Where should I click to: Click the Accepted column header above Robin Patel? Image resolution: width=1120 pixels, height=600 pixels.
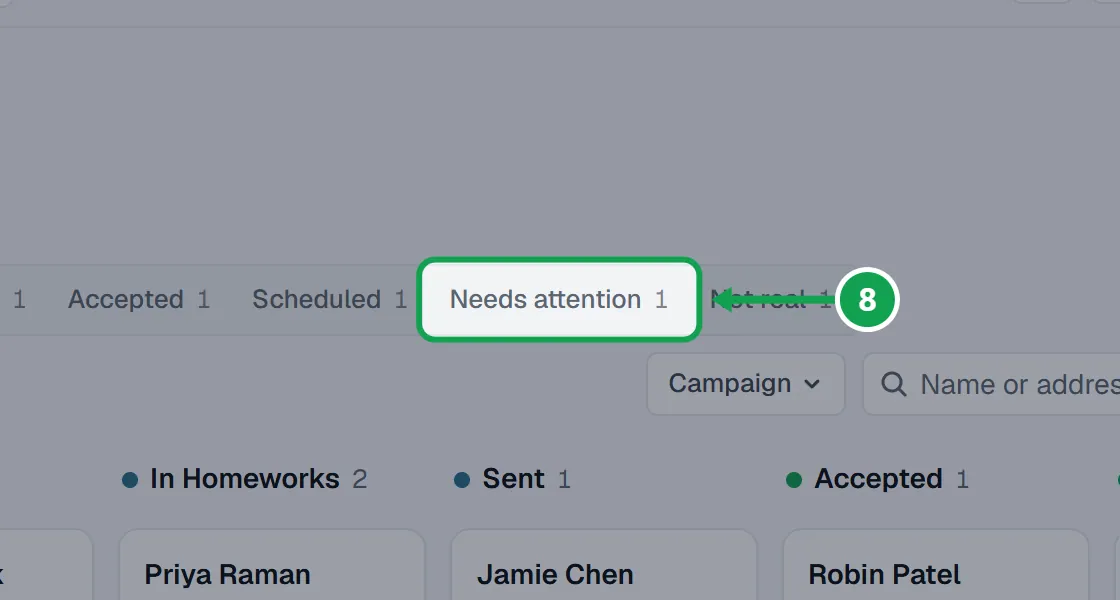[x=879, y=479]
